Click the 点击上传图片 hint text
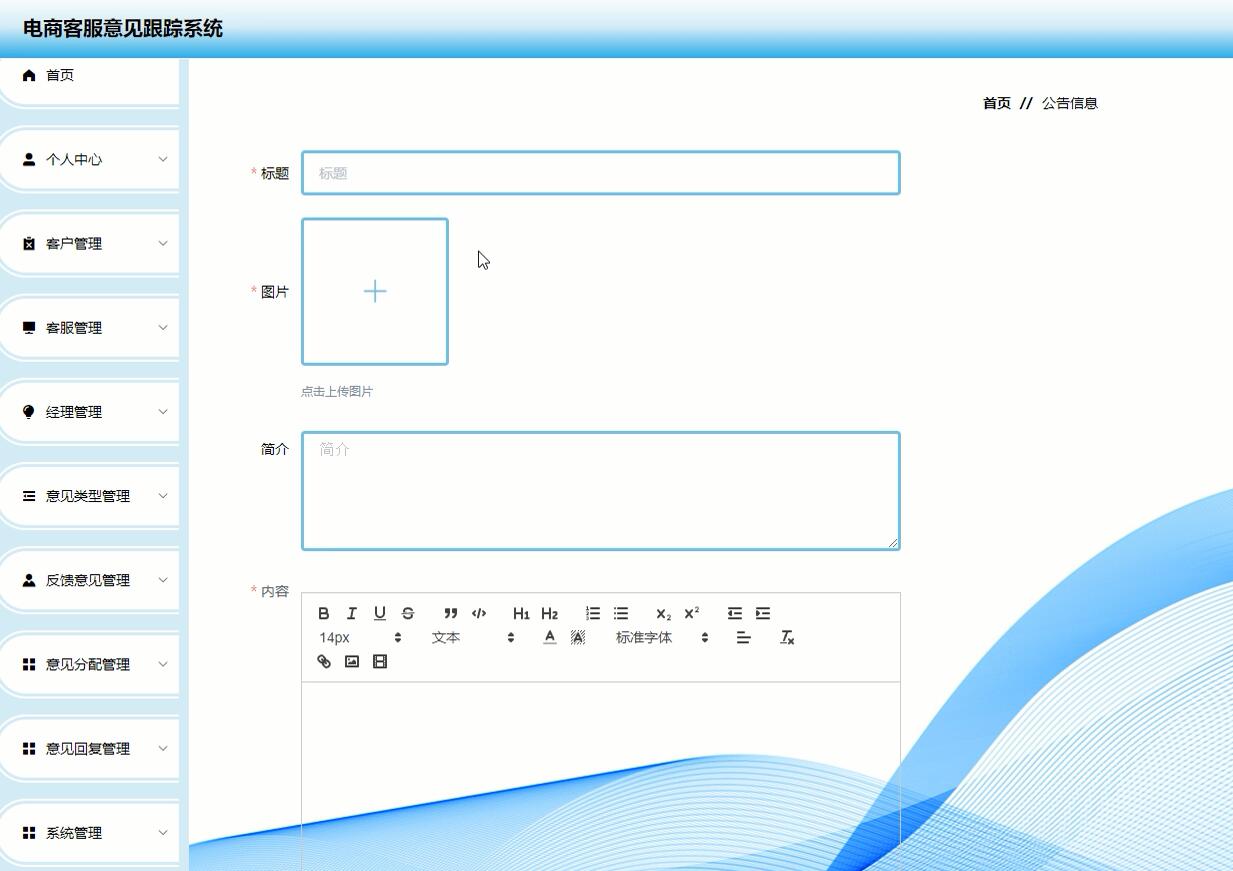The image size is (1233, 871). 337,392
